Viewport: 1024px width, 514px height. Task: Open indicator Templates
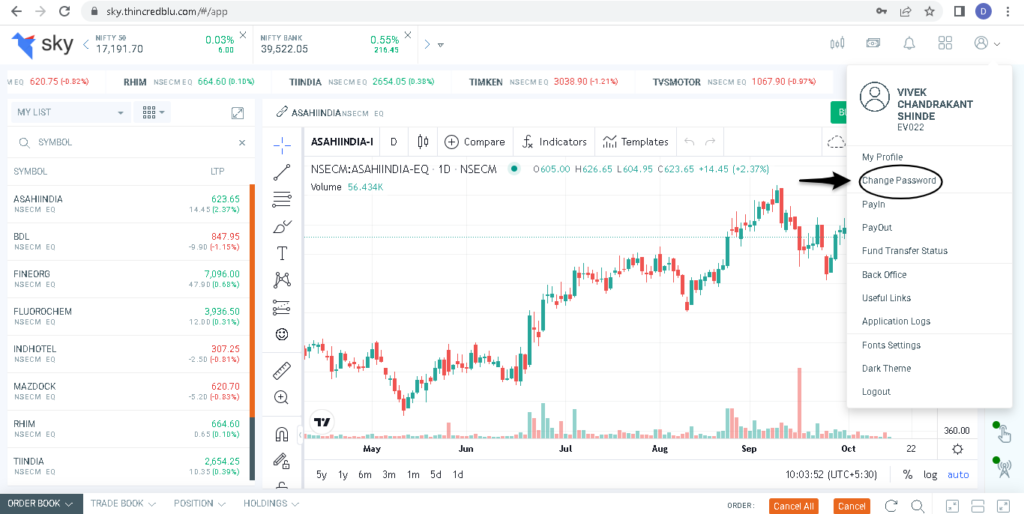pyautogui.click(x=635, y=142)
